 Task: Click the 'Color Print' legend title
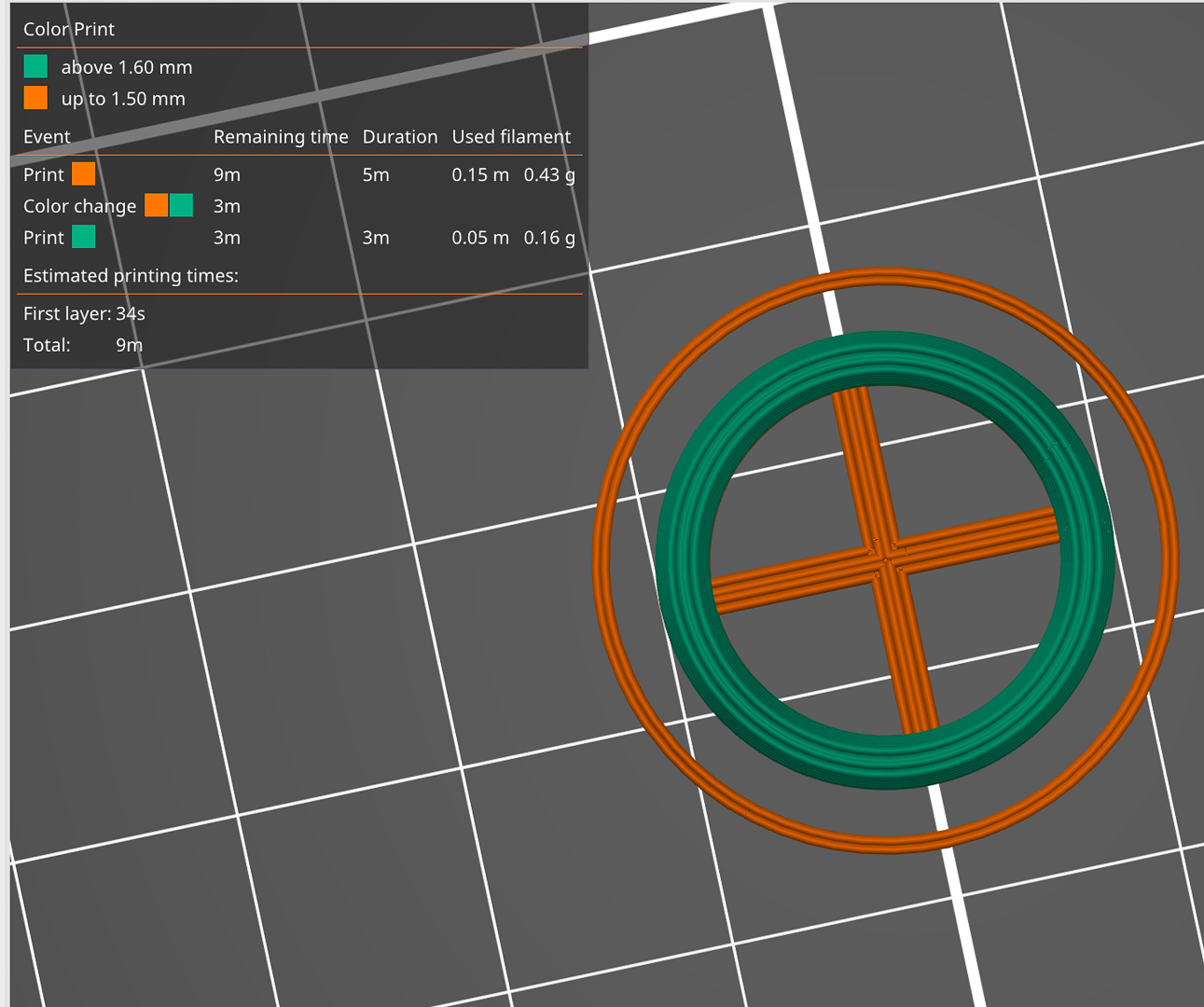69,29
